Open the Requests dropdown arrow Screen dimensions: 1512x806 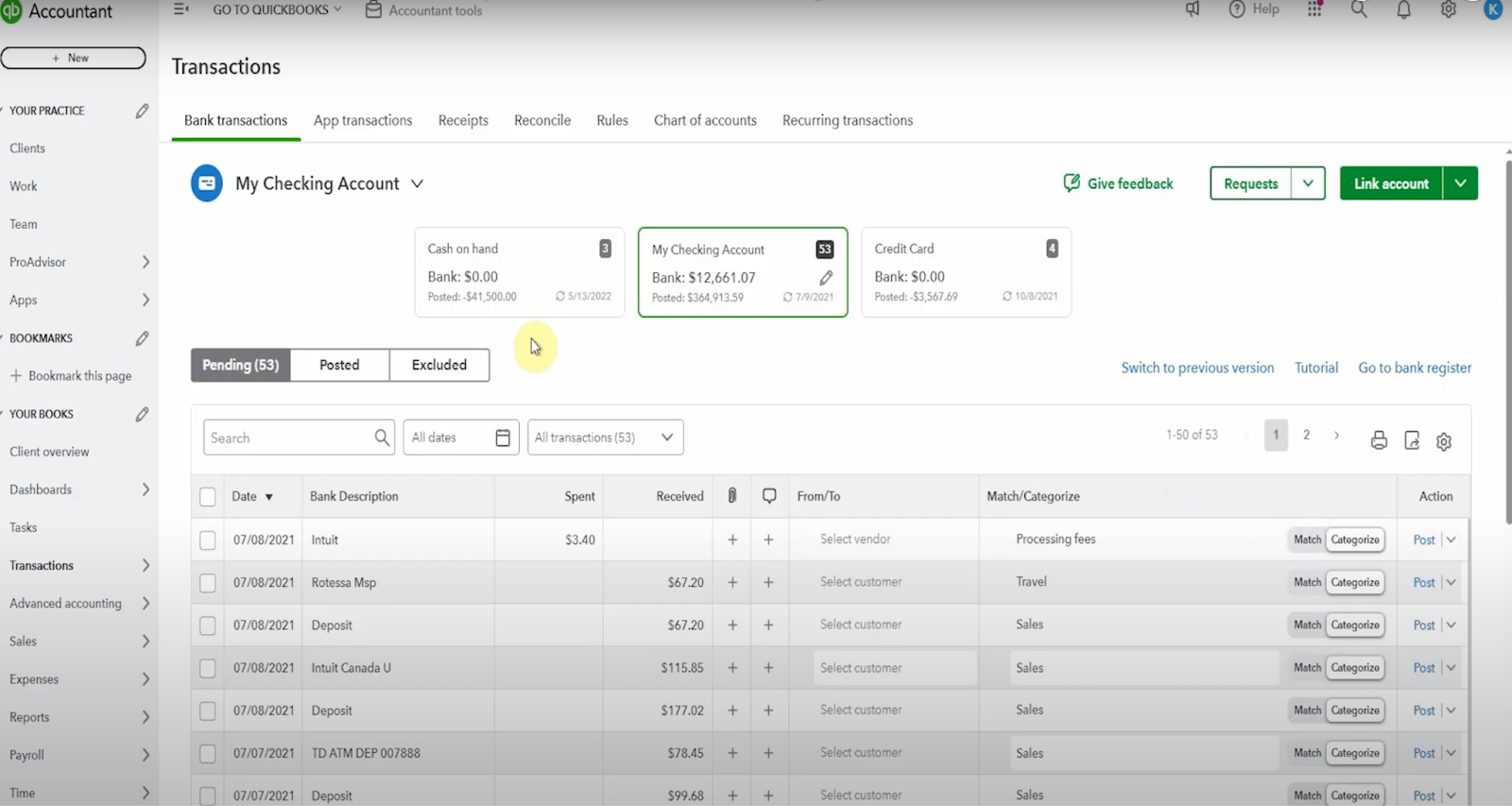(x=1308, y=183)
